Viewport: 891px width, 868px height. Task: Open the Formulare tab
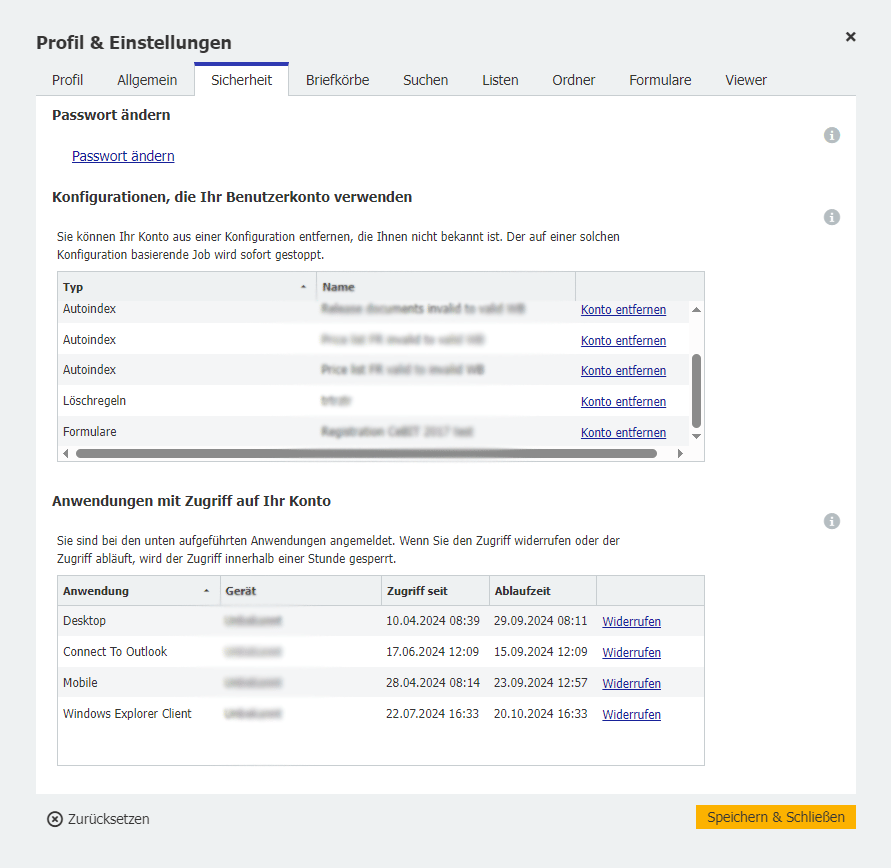pos(660,79)
